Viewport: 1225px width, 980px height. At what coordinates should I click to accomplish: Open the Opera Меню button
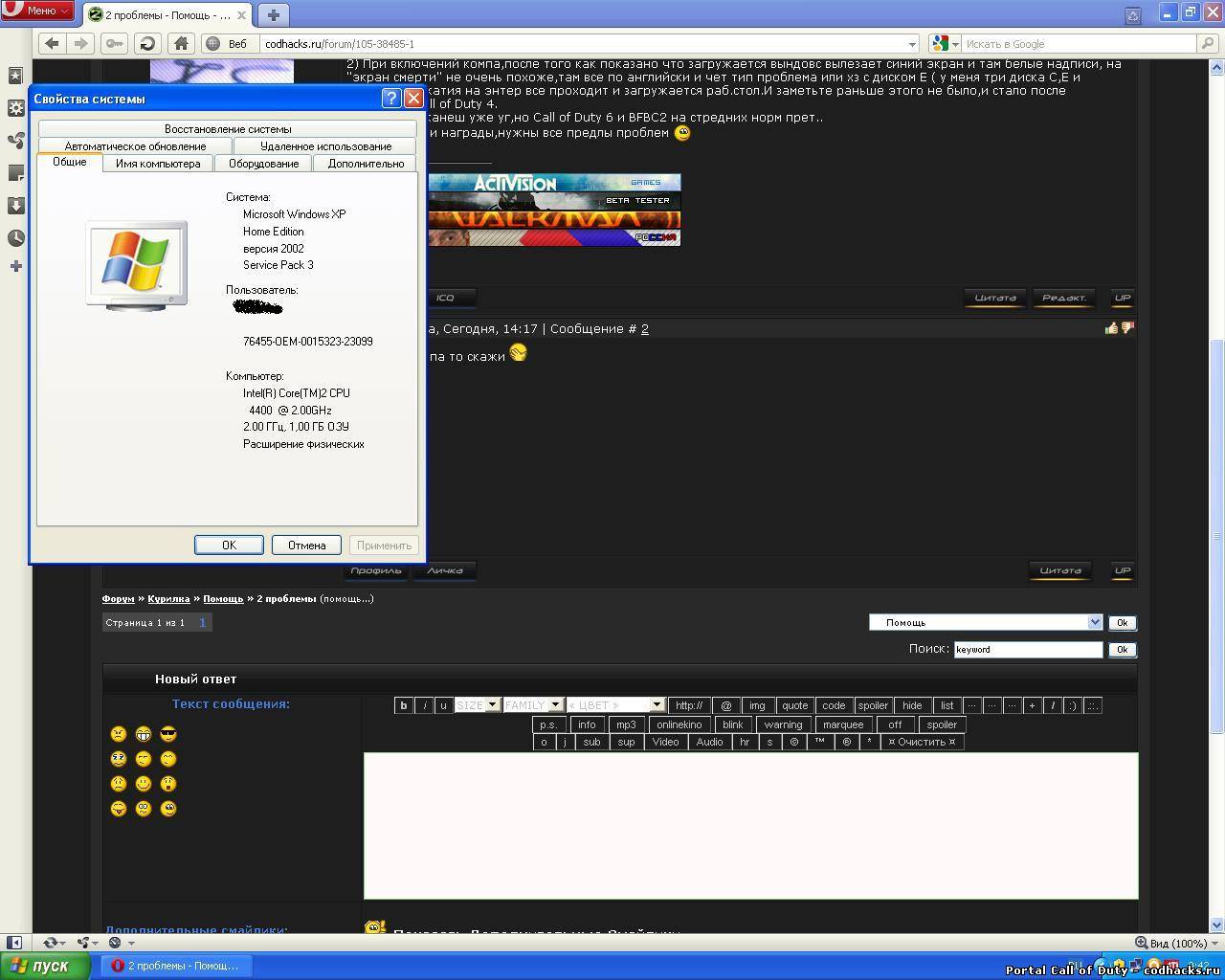pyautogui.click(x=36, y=11)
